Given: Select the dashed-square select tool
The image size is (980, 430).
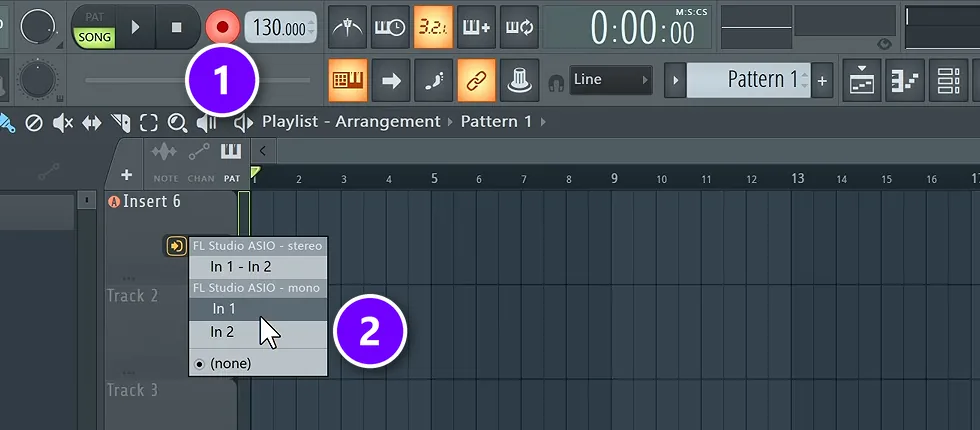Looking at the screenshot, I should [x=149, y=122].
